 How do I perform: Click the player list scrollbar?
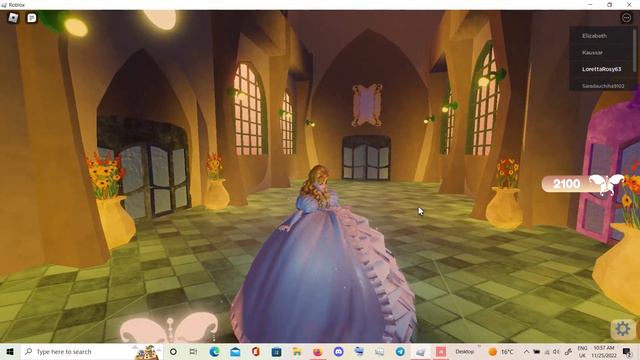pyautogui.click(x=634, y=51)
